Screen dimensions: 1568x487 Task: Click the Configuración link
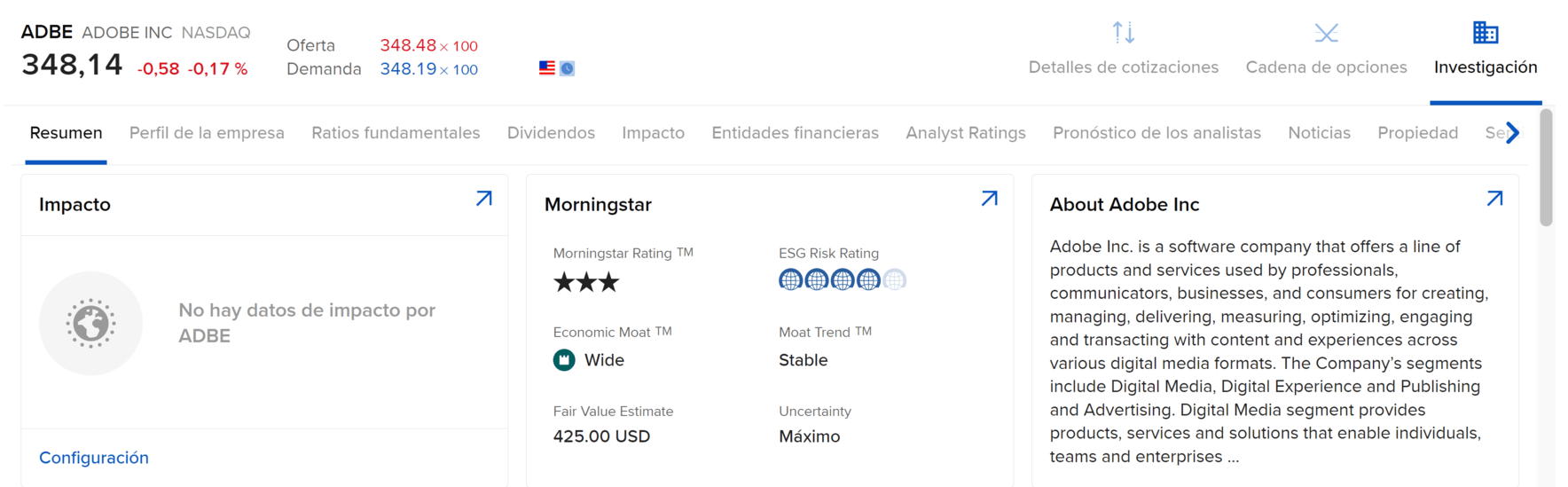click(x=94, y=458)
